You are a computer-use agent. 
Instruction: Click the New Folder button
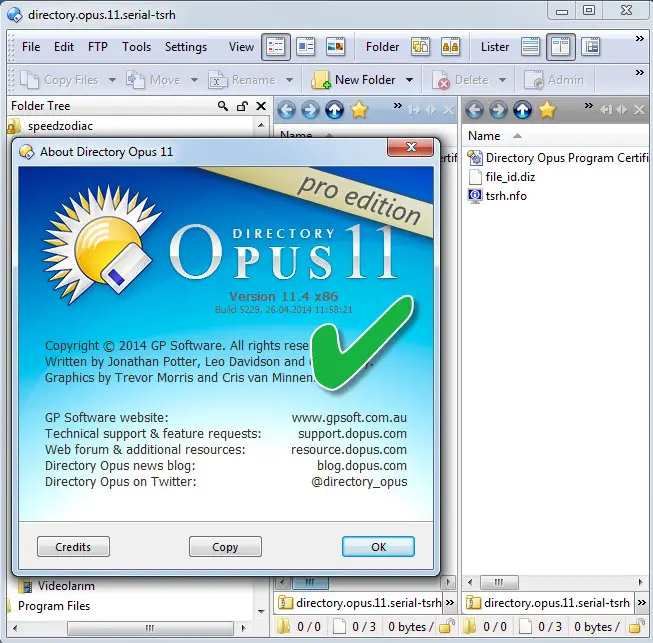(x=353, y=80)
